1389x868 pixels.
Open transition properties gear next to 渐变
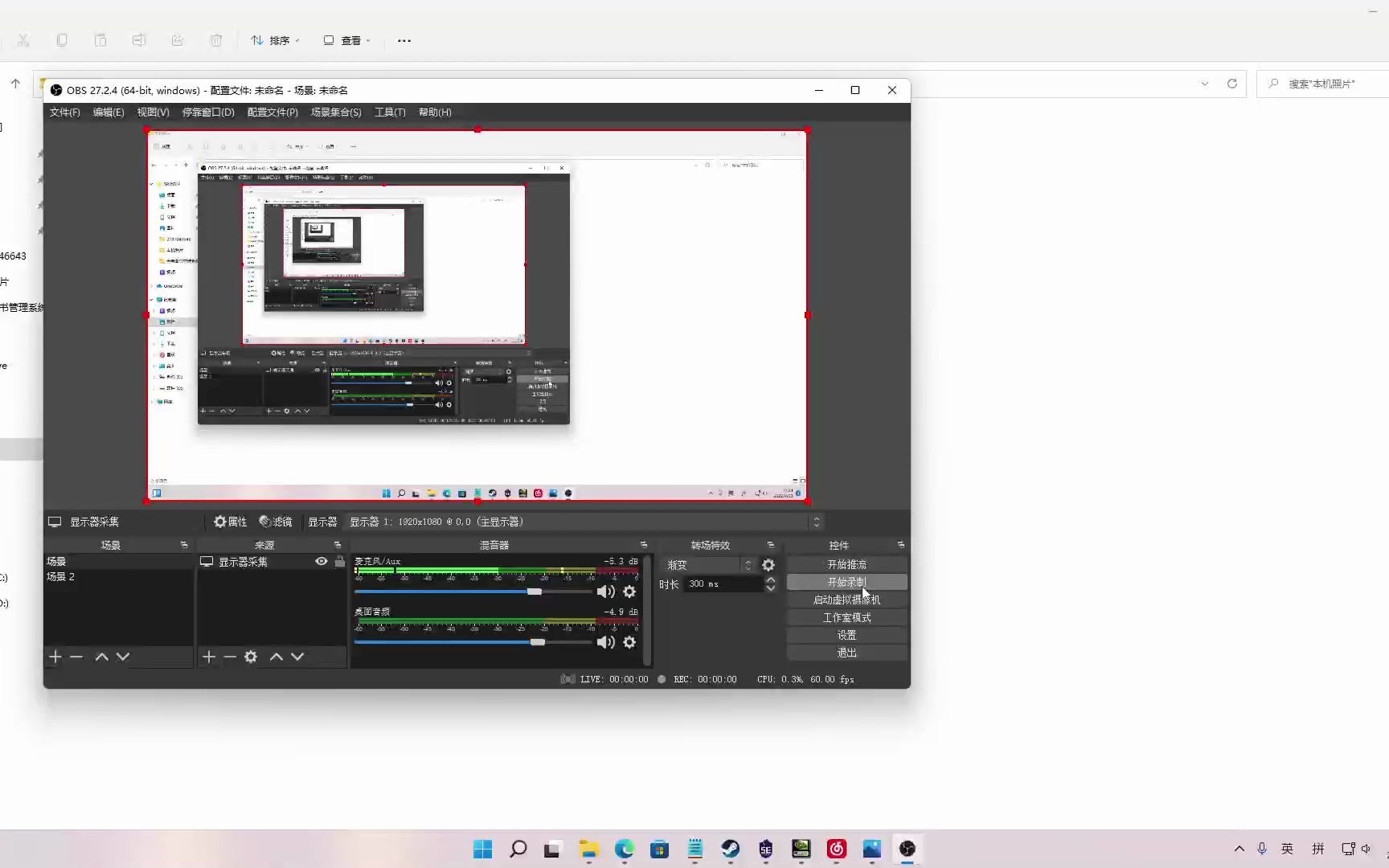pos(768,565)
